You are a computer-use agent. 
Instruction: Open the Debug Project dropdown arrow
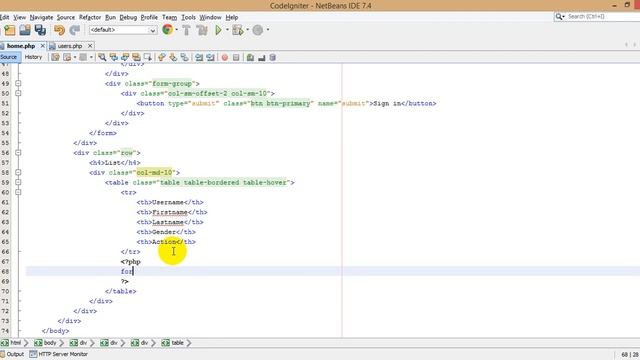[x=247, y=30]
